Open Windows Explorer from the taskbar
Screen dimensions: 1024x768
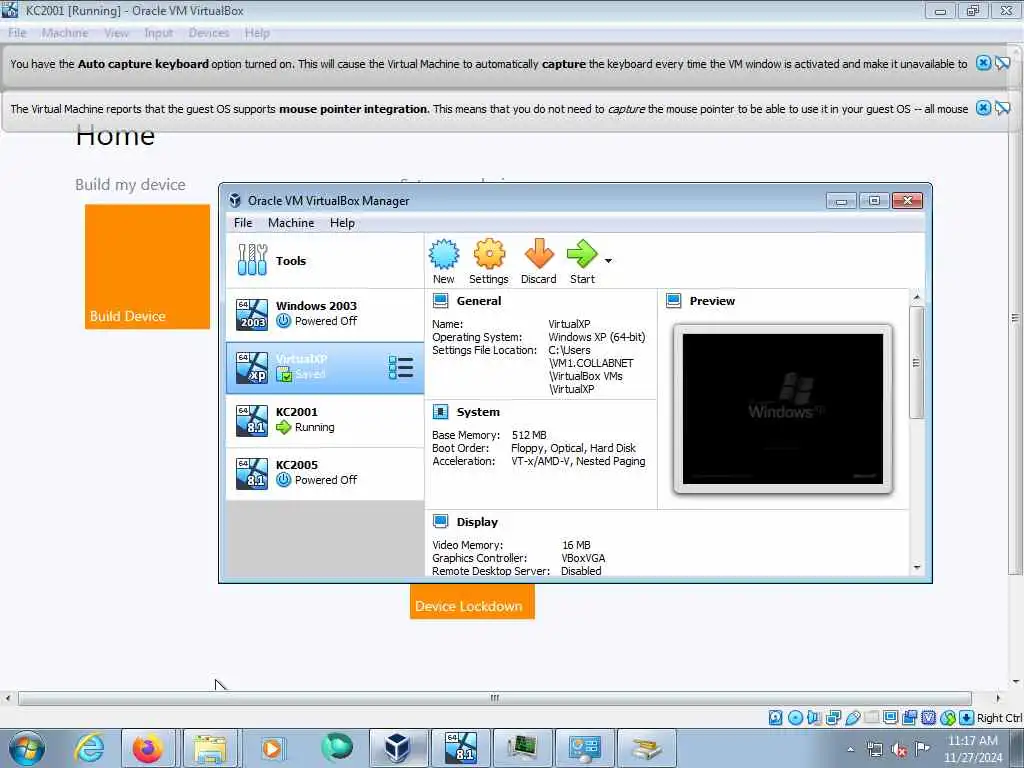(210, 748)
